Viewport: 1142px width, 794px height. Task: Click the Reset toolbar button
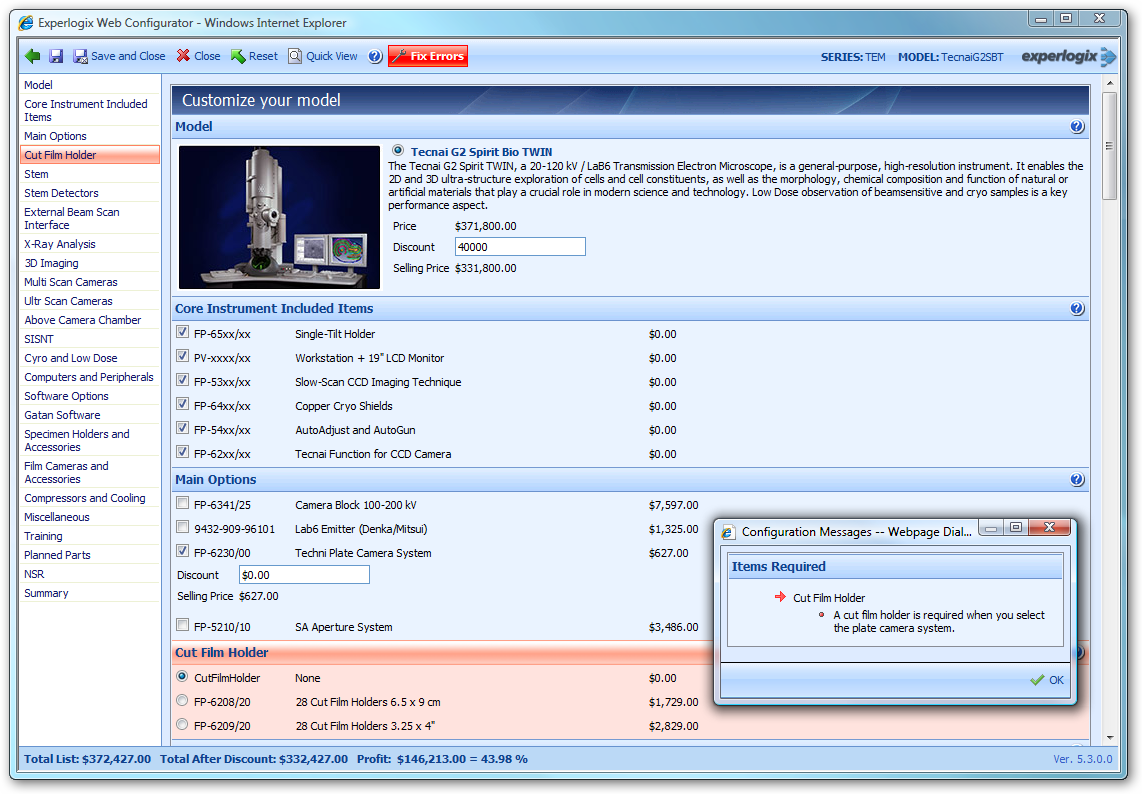[254, 56]
